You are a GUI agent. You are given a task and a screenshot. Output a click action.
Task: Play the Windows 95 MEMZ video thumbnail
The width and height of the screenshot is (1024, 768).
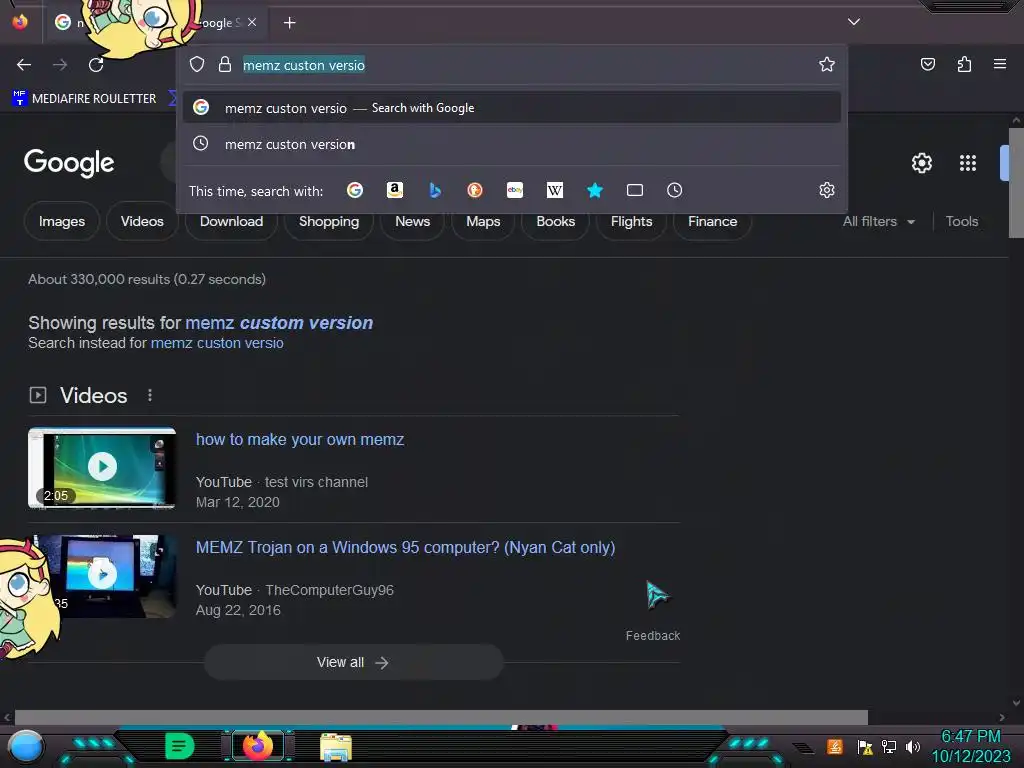tap(104, 576)
